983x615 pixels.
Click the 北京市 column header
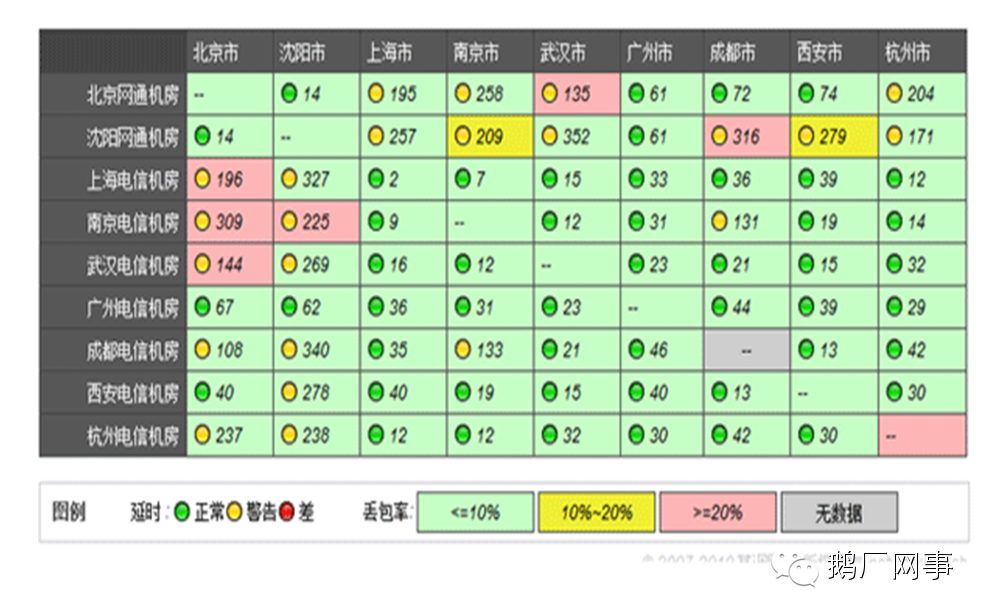[x=230, y=51]
